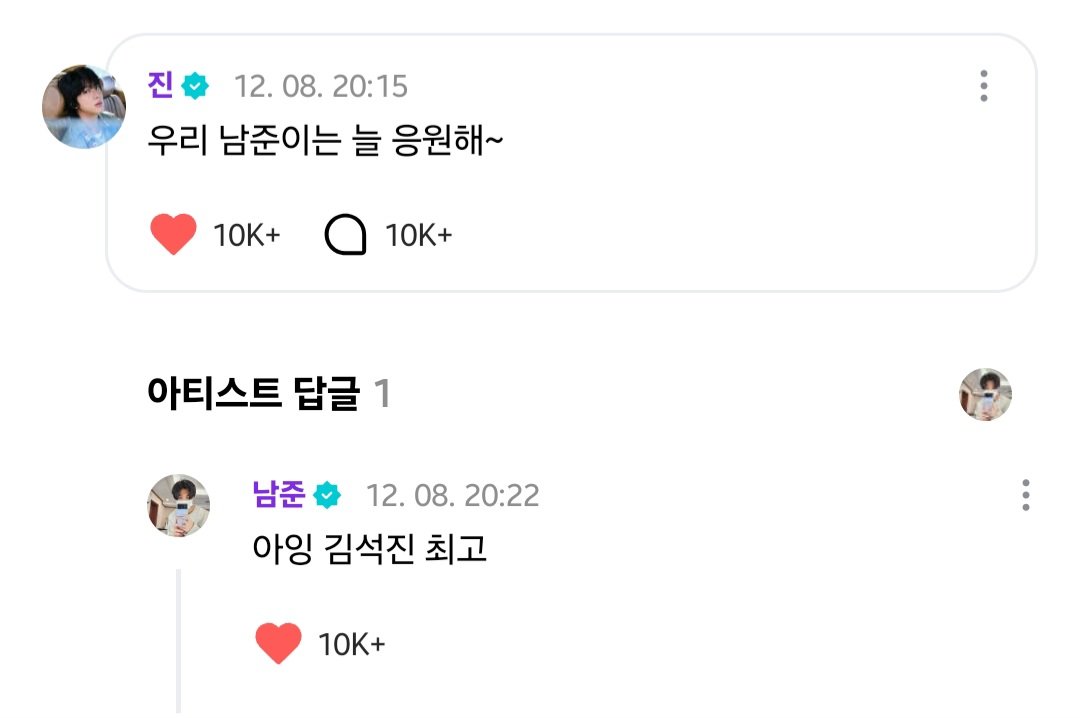Click the 10K+ like count on 남준's reply
Viewport: 1080px width, 718px height.
(351, 645)
